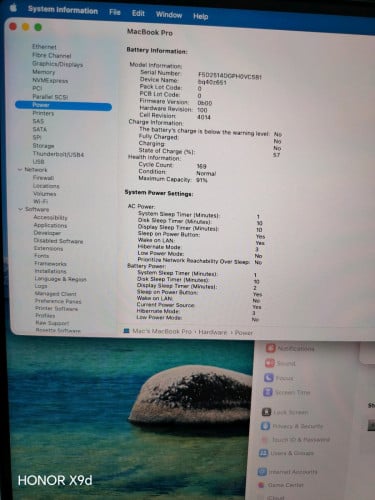Select SATA in the sidebar
375x500 pixels.
(x=39, y=129)
